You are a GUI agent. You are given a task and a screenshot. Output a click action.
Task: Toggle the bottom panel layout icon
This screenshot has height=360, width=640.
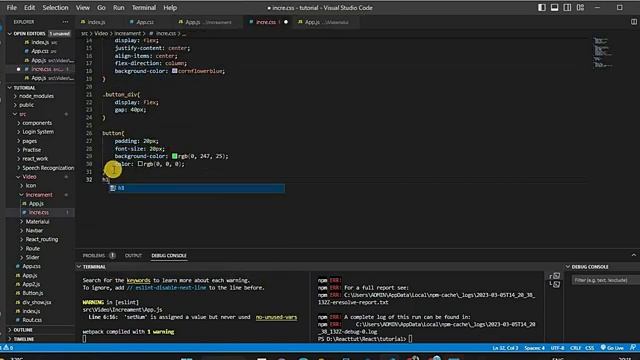point(554,7)
